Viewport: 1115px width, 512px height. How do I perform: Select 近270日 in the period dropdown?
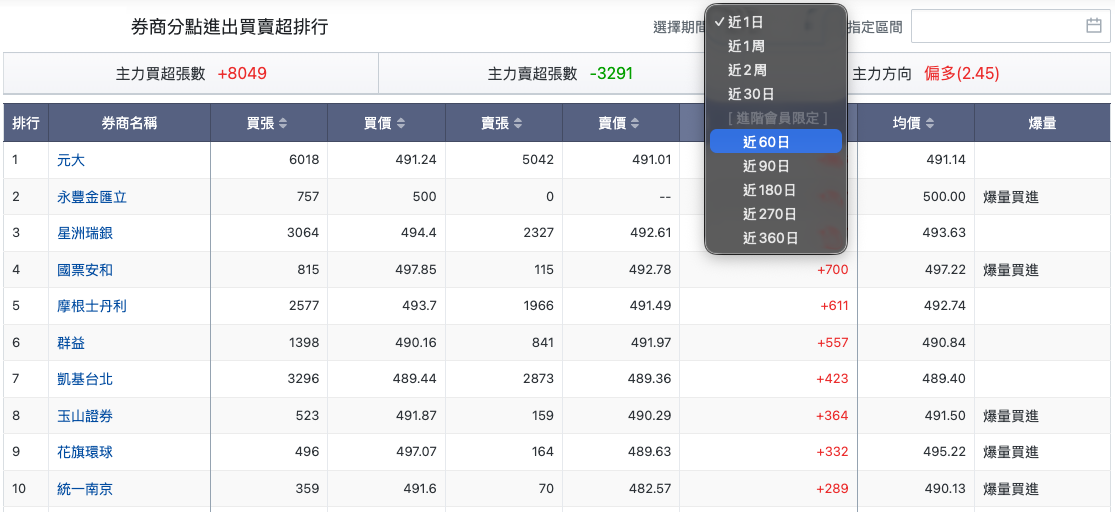tap(776, 213)
